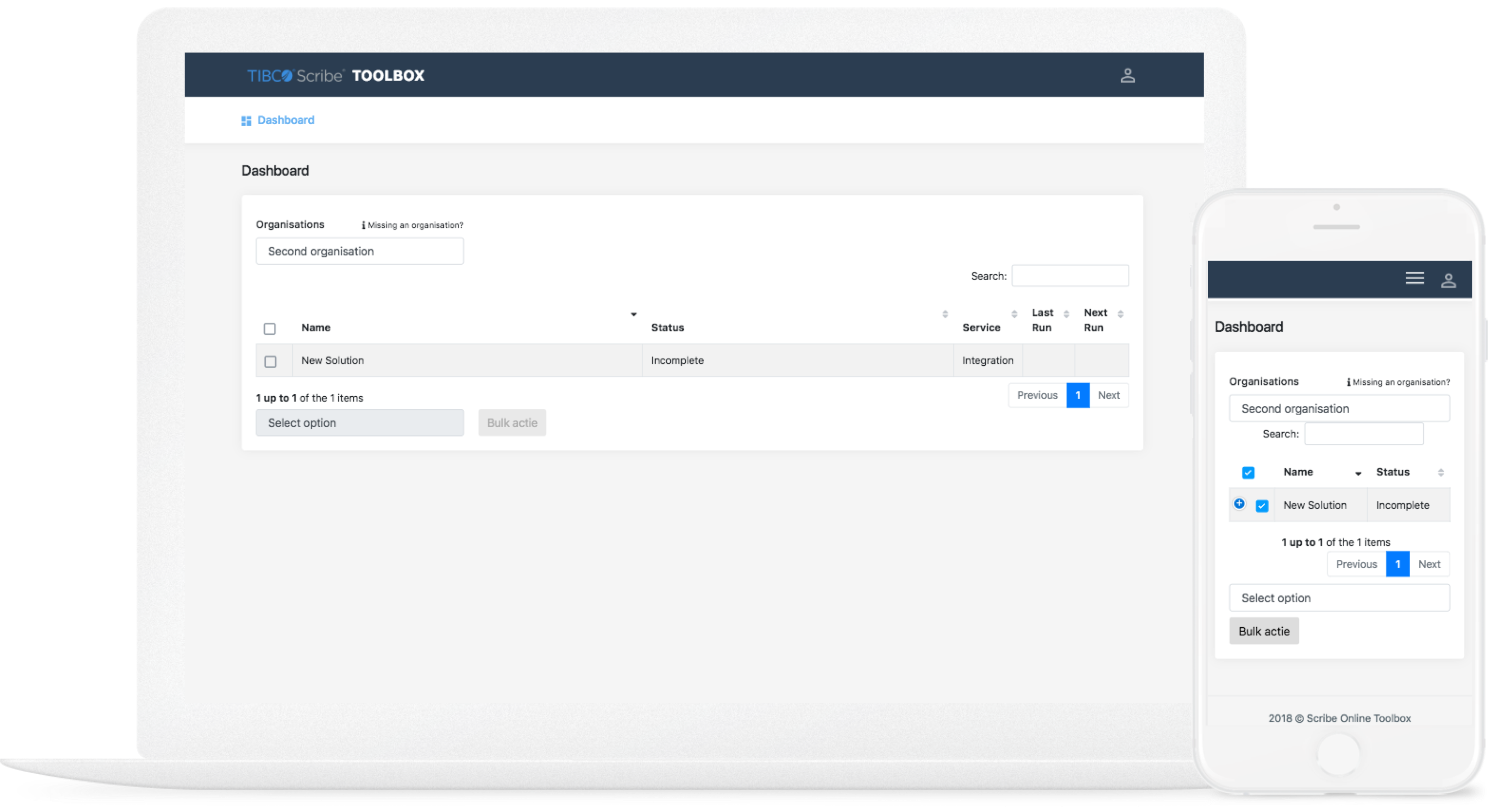The height and width of the screenshot is (812, 1489).
Task: Open user profile icon in laptop header
Action: coord(1127,75)
